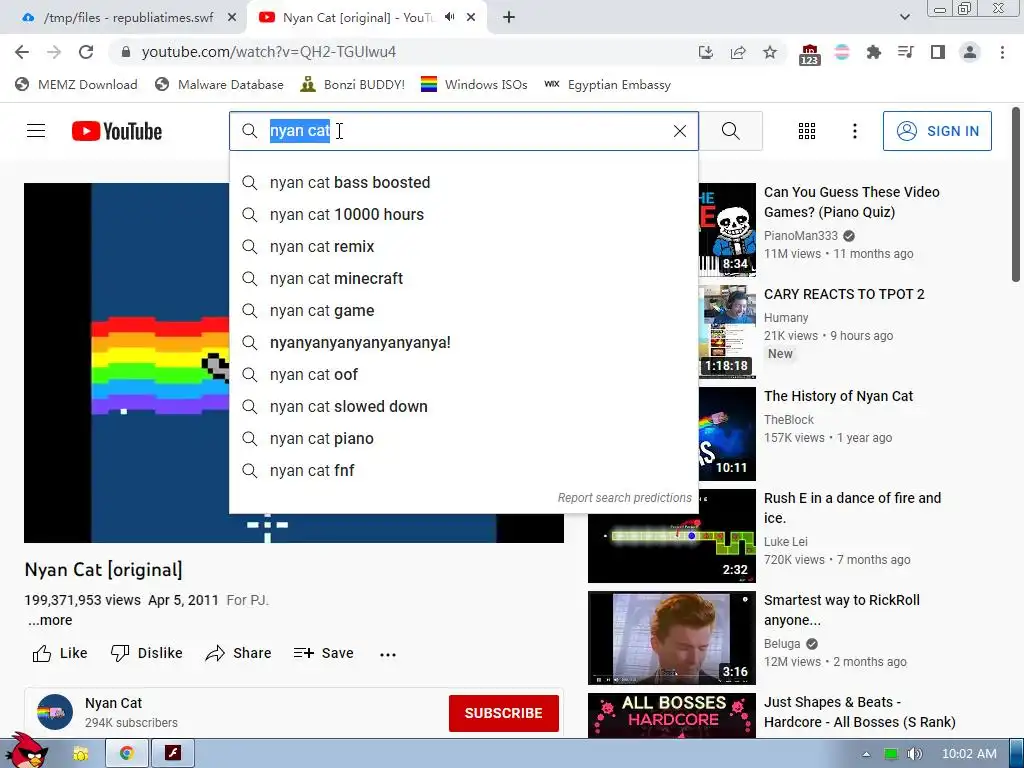Open the striped circle extension icon

[842, 52]
